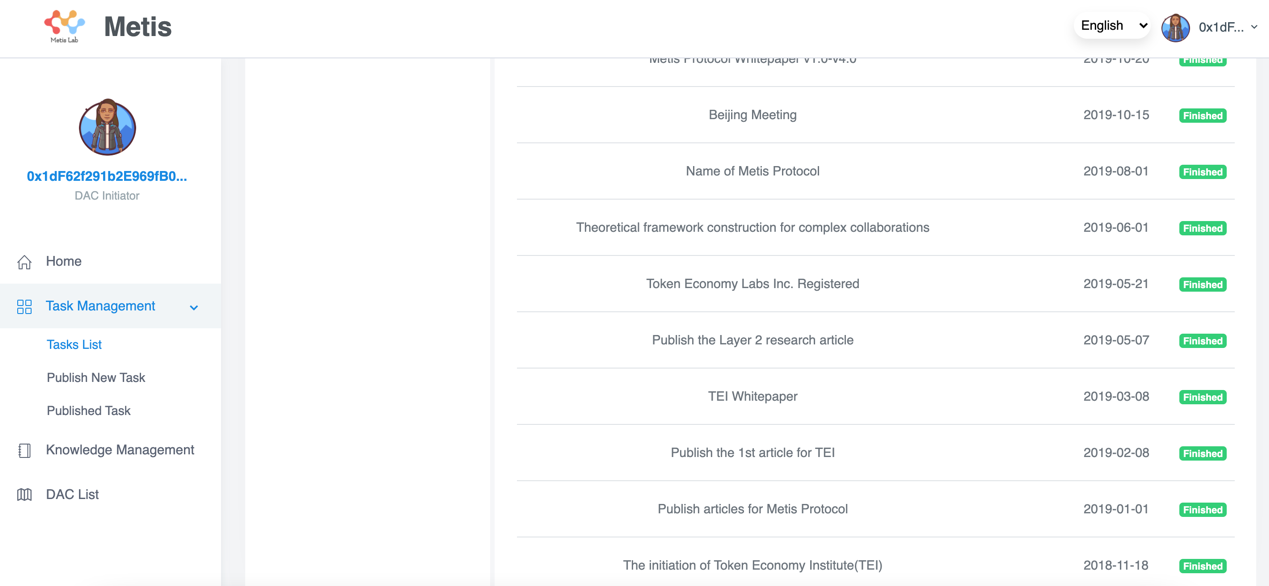Viewport: 1269px width, 586px height.
Task: Click the Home house icon in sidebar
Action: tap(24, 262)
